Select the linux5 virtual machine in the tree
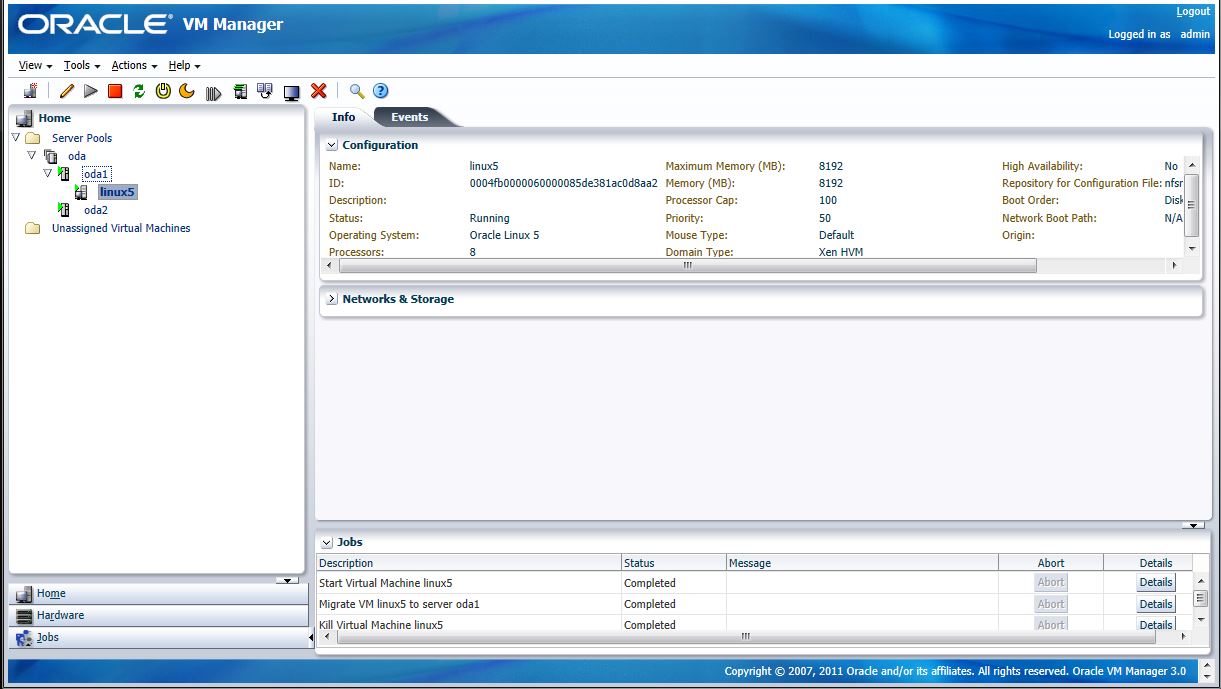 pyautogui.click(x=117, y=192)
